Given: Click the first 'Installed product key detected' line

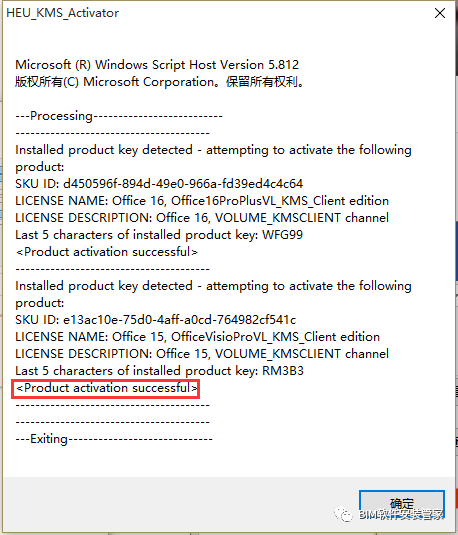Looking at the screenshot, I should (213, 150).
